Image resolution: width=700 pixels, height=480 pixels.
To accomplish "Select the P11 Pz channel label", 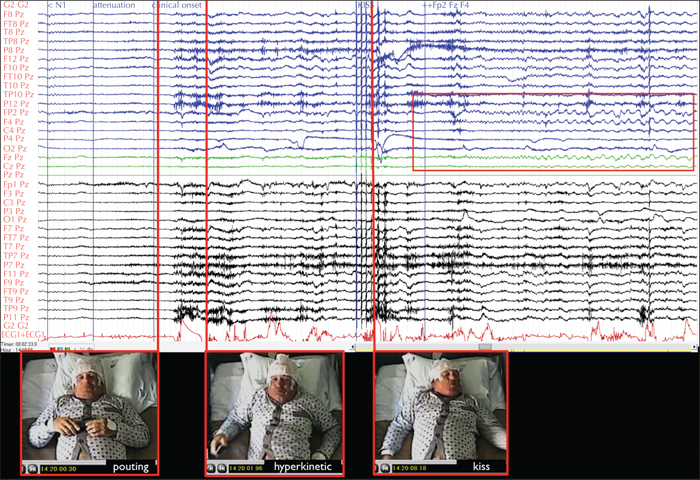I will (x=16, y=317).
